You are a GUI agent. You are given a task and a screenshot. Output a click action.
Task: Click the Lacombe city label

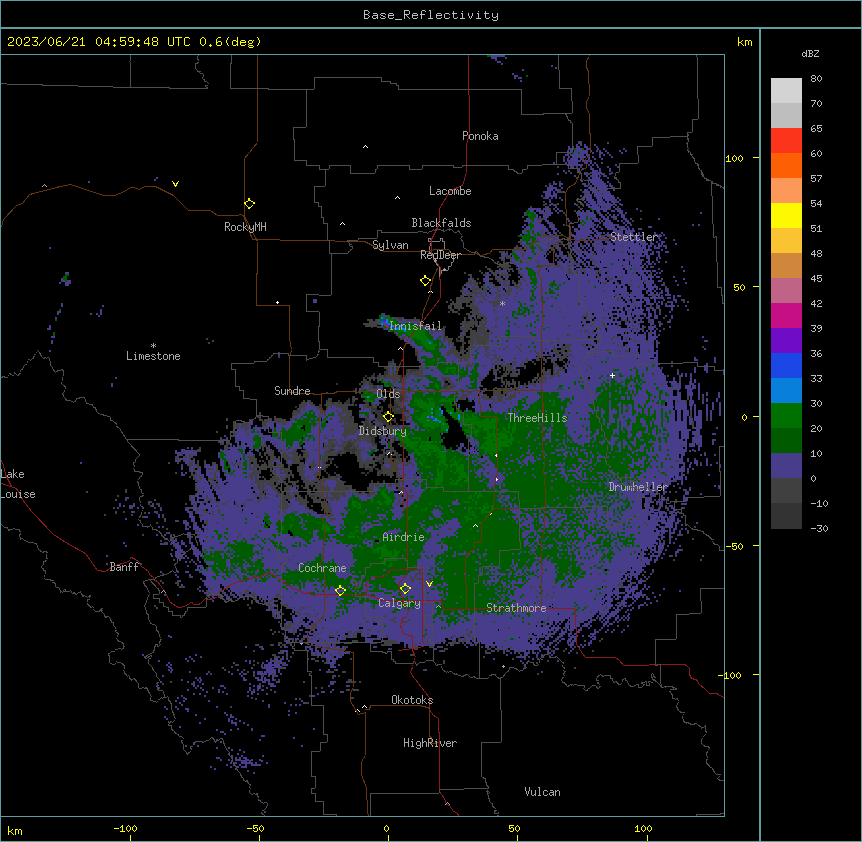point(450,191)
